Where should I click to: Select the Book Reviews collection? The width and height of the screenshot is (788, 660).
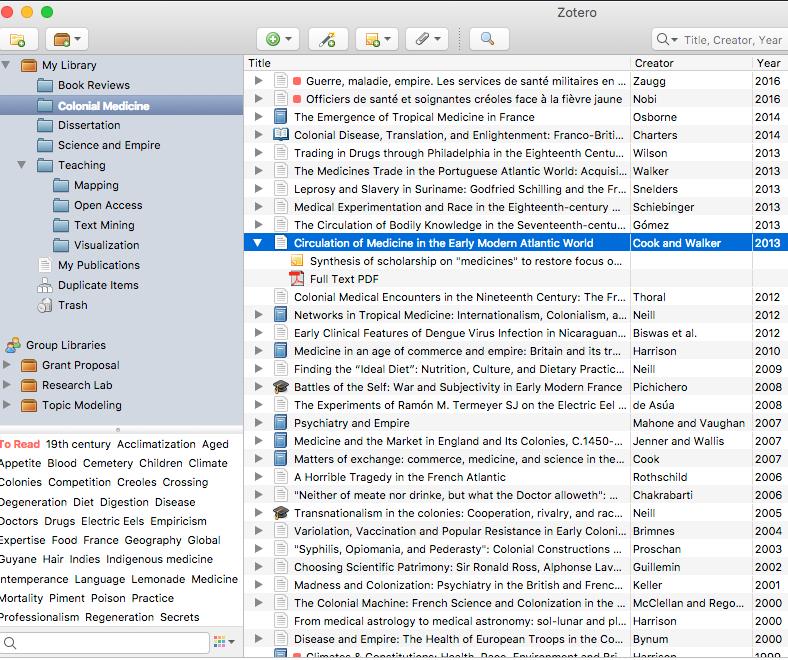tap(93, 85)
